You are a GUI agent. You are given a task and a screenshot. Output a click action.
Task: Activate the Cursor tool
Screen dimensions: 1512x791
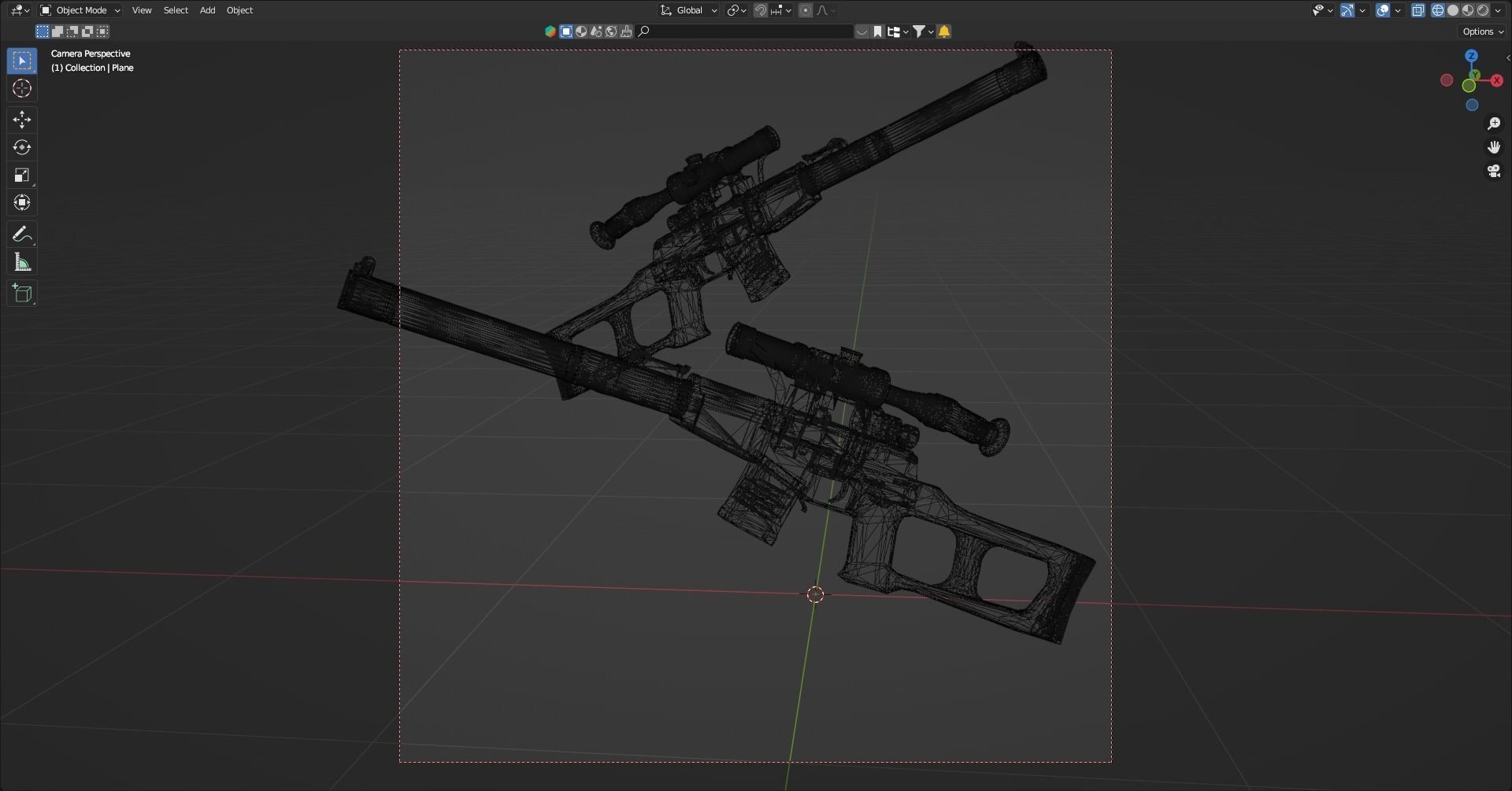click(x=22, y=88)
